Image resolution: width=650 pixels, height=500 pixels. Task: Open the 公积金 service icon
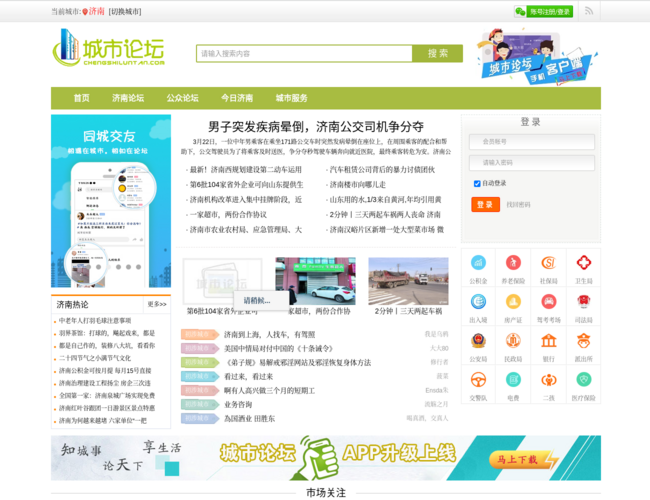pos(478,264)
